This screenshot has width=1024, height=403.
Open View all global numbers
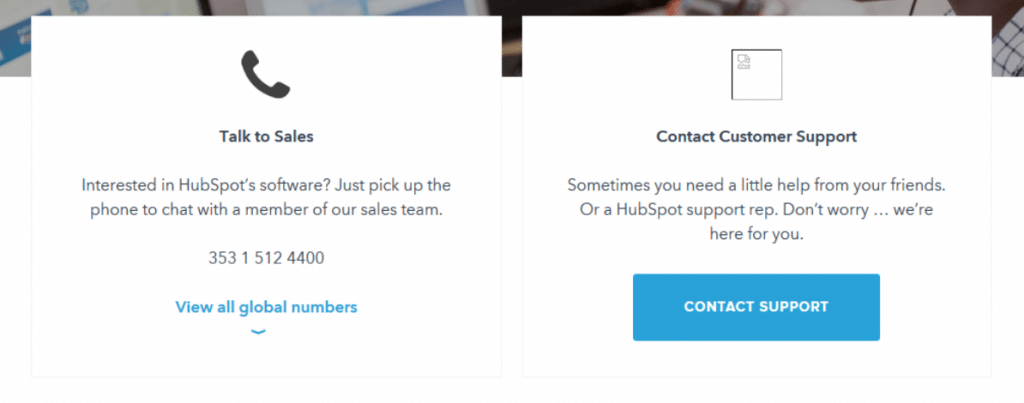(x=266, y=307)
